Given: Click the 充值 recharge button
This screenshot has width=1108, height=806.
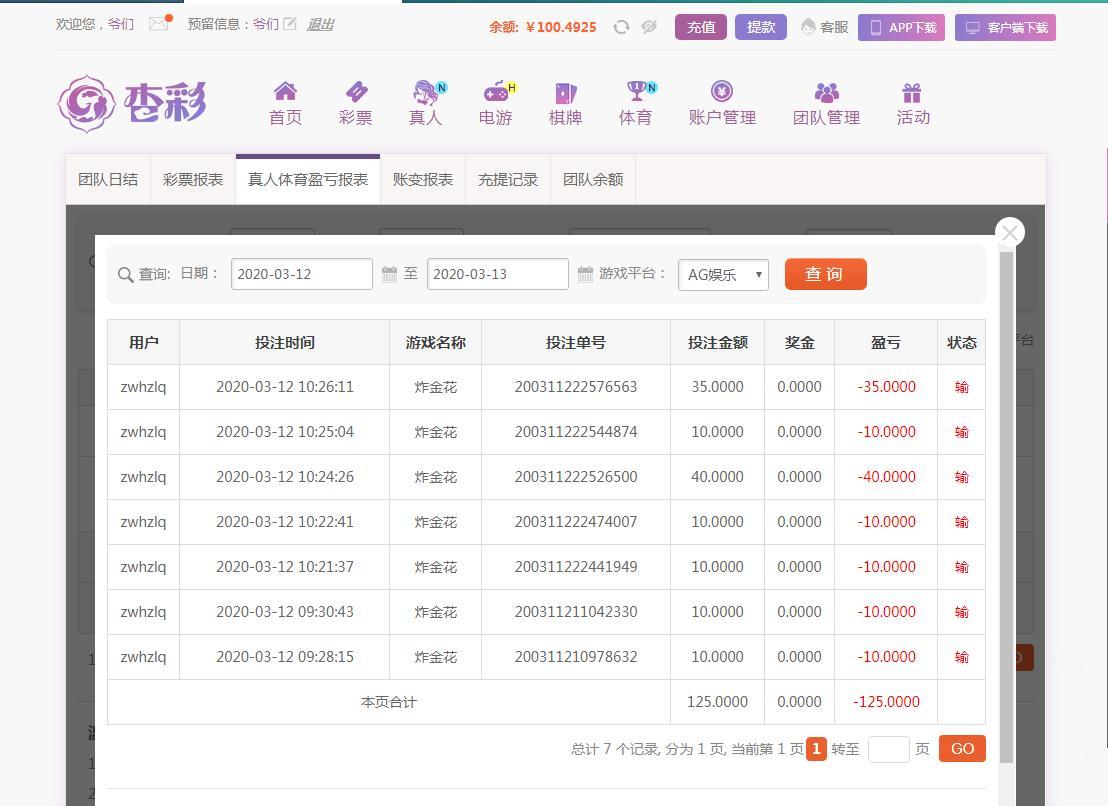Looking at the screenshot, I should tap(700, 27).
